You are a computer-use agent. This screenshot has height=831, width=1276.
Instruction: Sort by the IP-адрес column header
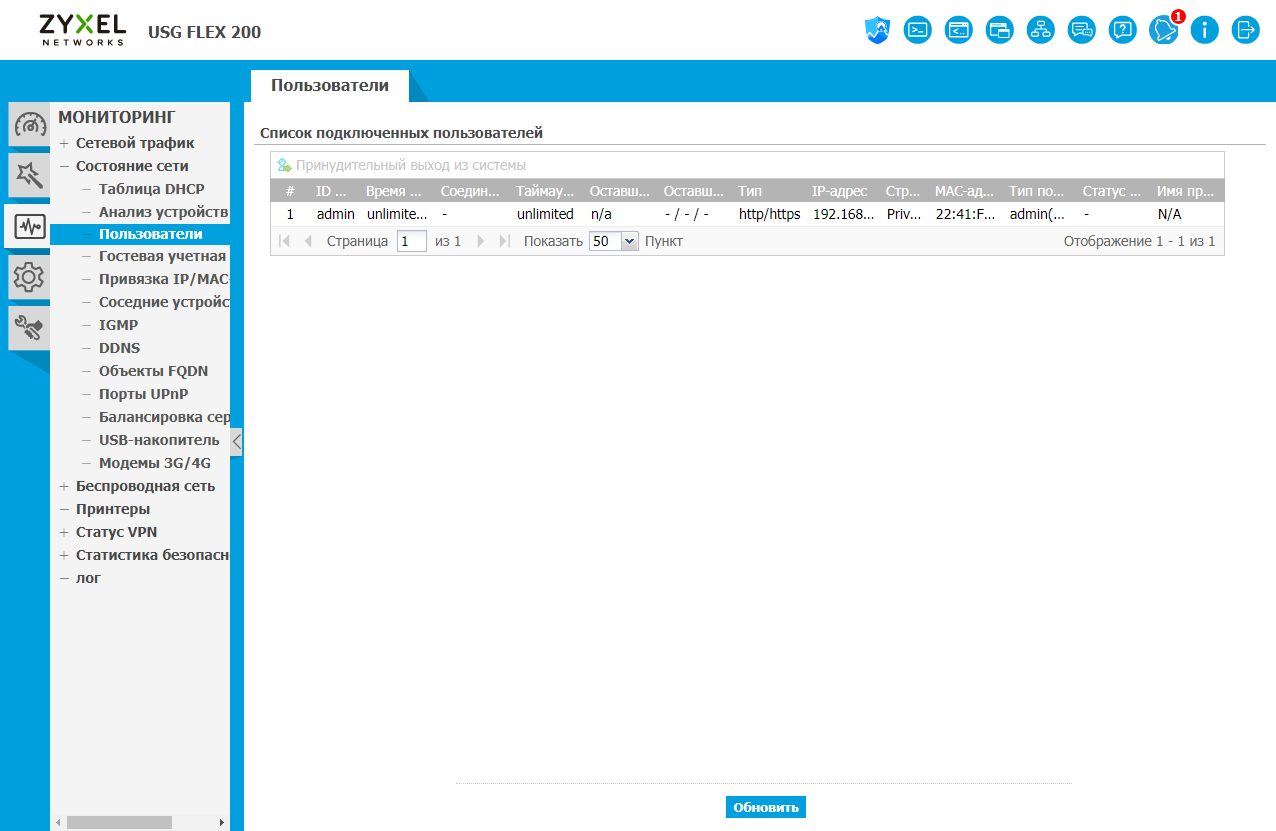click(840, 191)
